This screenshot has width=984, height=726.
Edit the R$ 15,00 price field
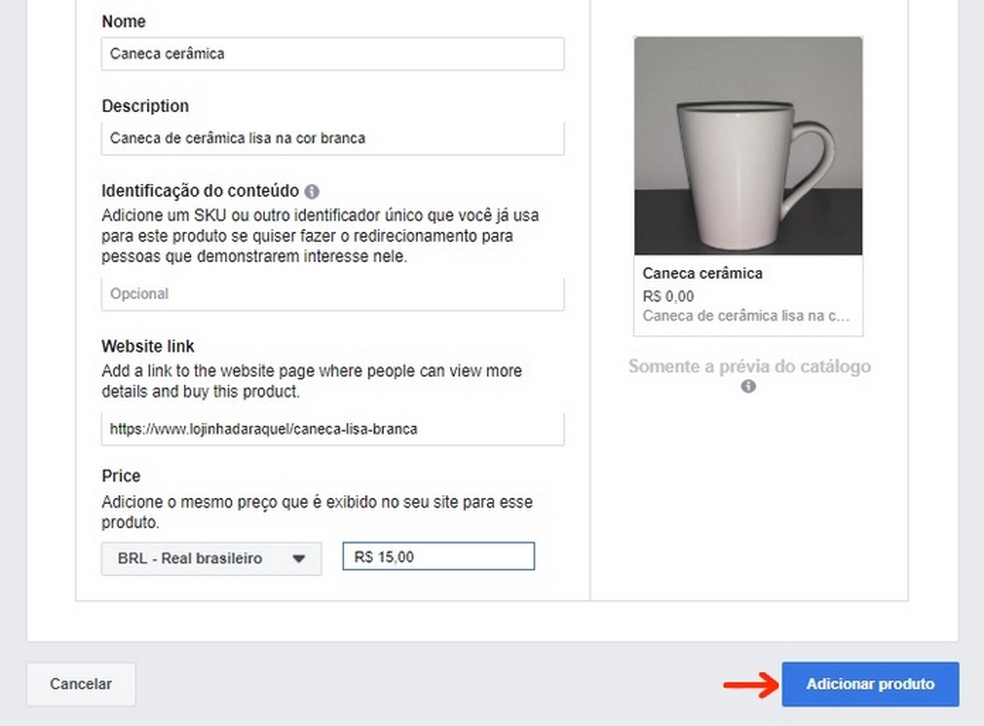(x=438, y=557)
